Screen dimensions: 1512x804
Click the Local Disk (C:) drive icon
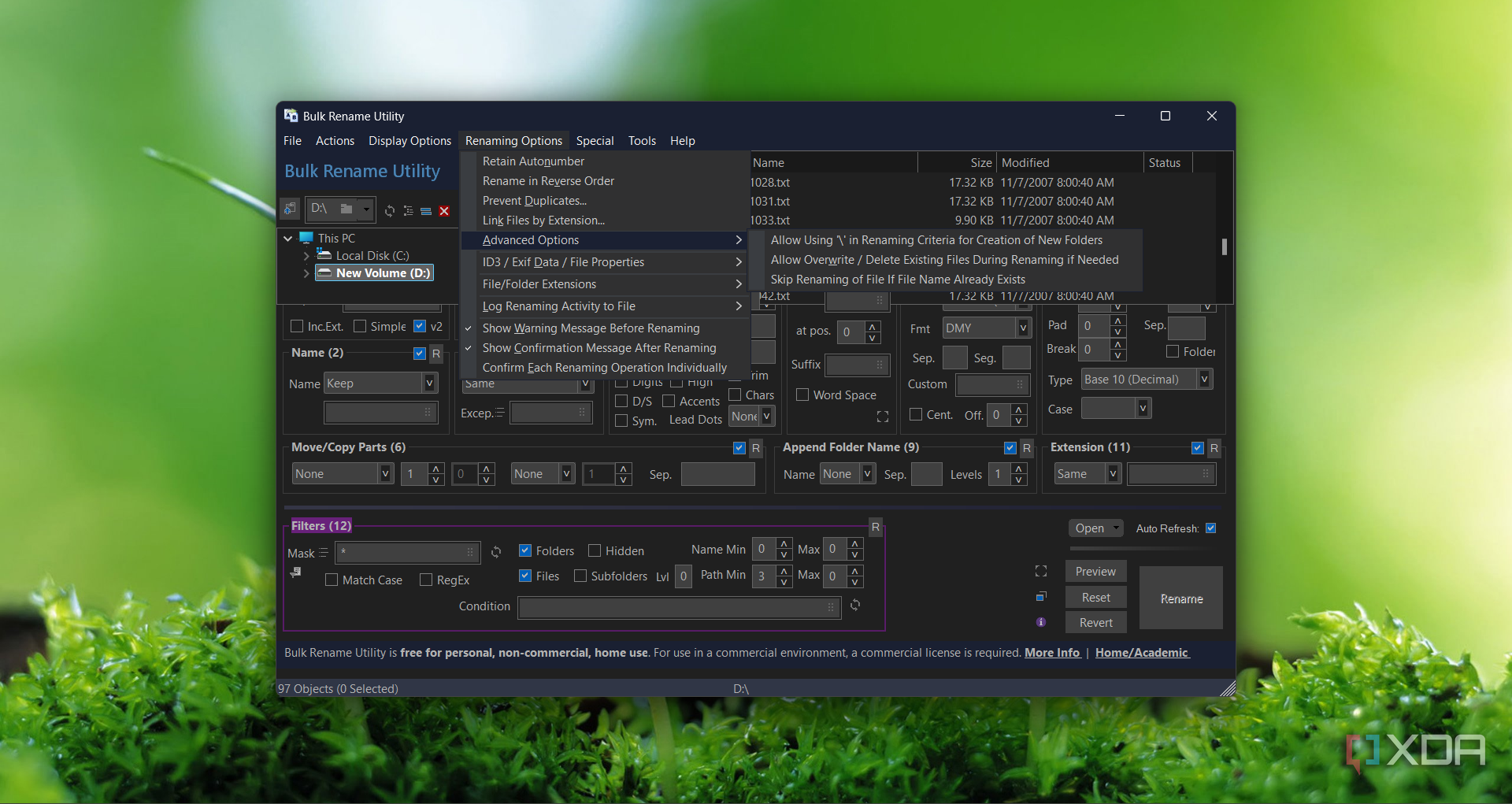click(324, 254)
